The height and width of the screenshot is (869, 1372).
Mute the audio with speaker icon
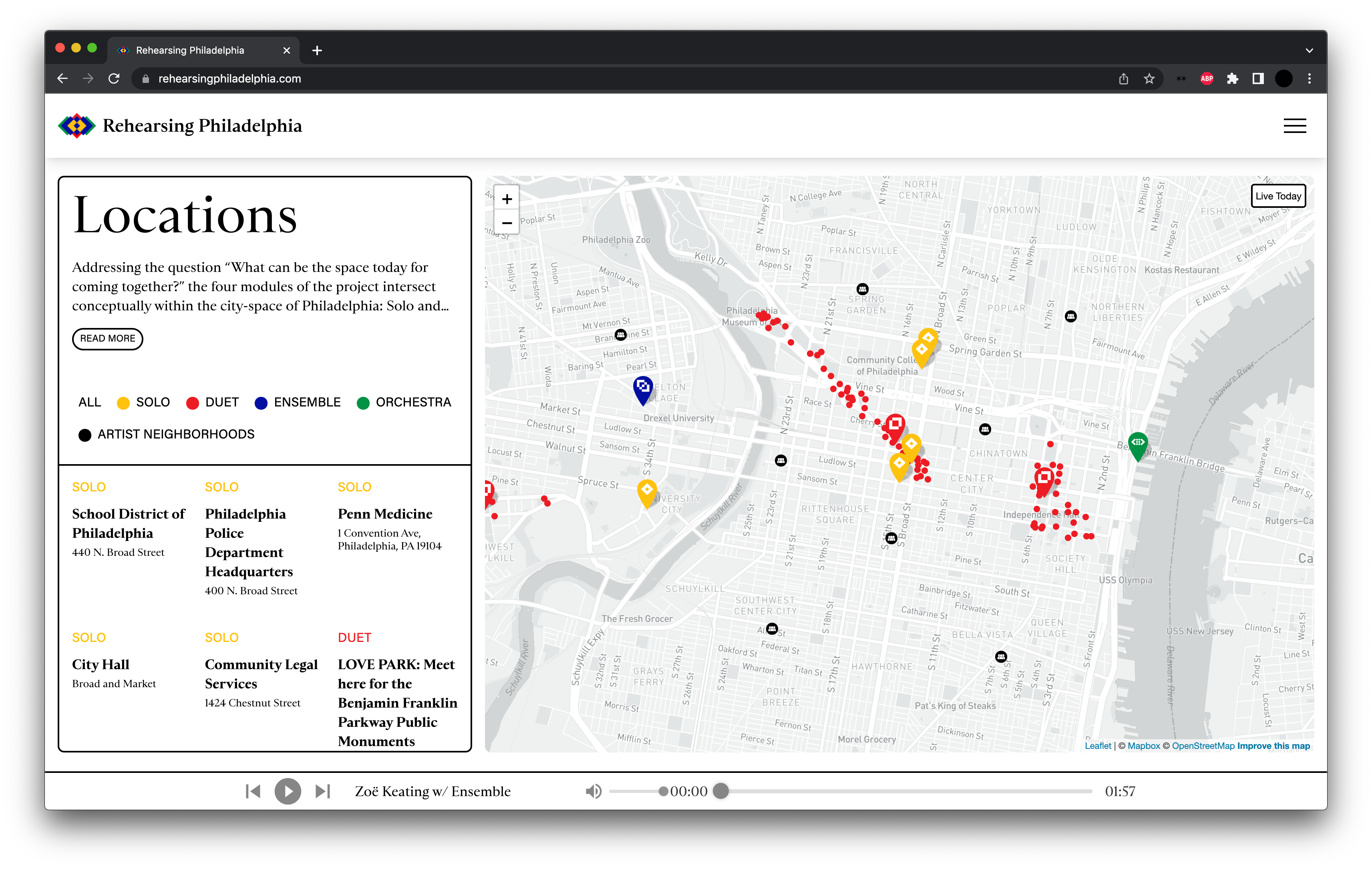593,791
